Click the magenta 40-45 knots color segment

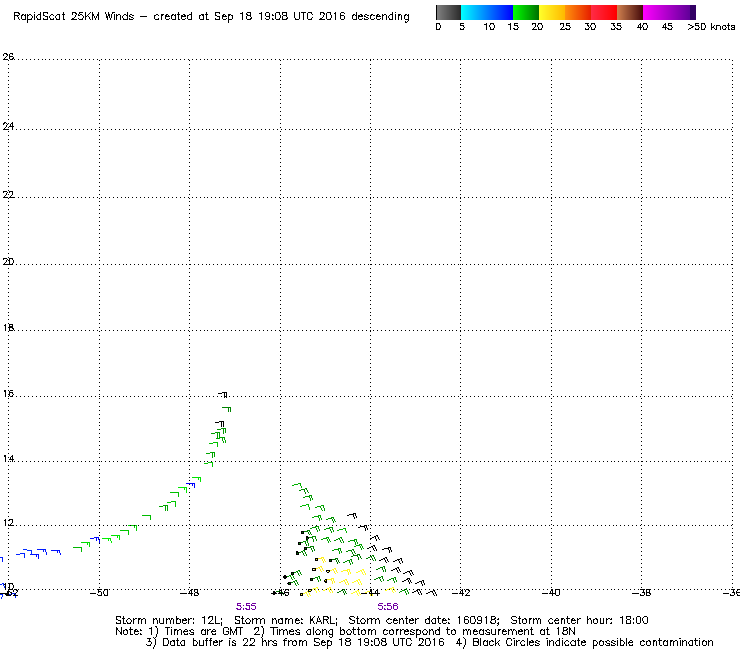(x=656, y=12)
